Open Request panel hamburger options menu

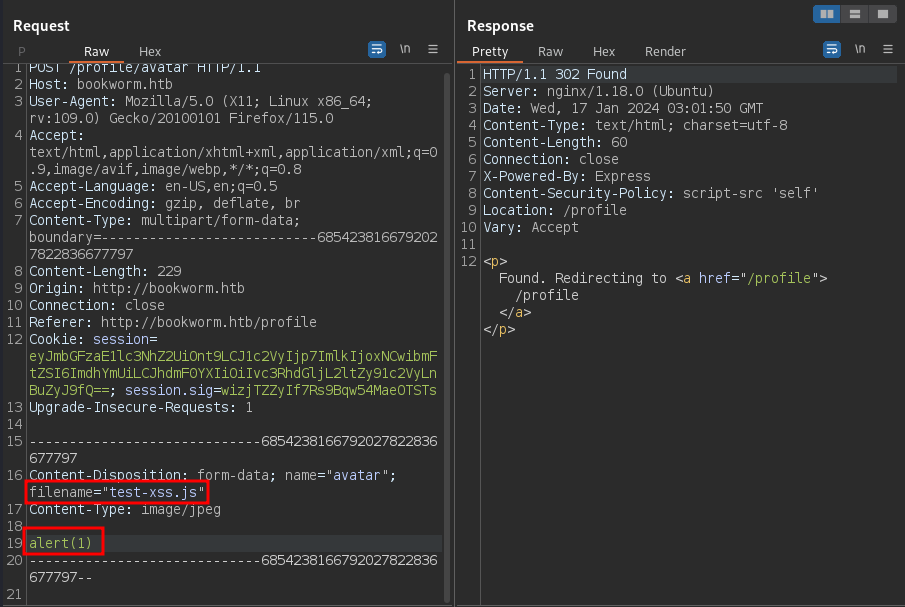[x=433, y=49]
